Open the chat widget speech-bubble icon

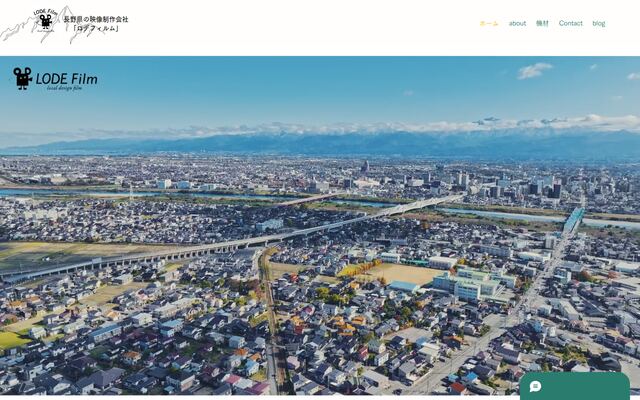click(535, 386)
